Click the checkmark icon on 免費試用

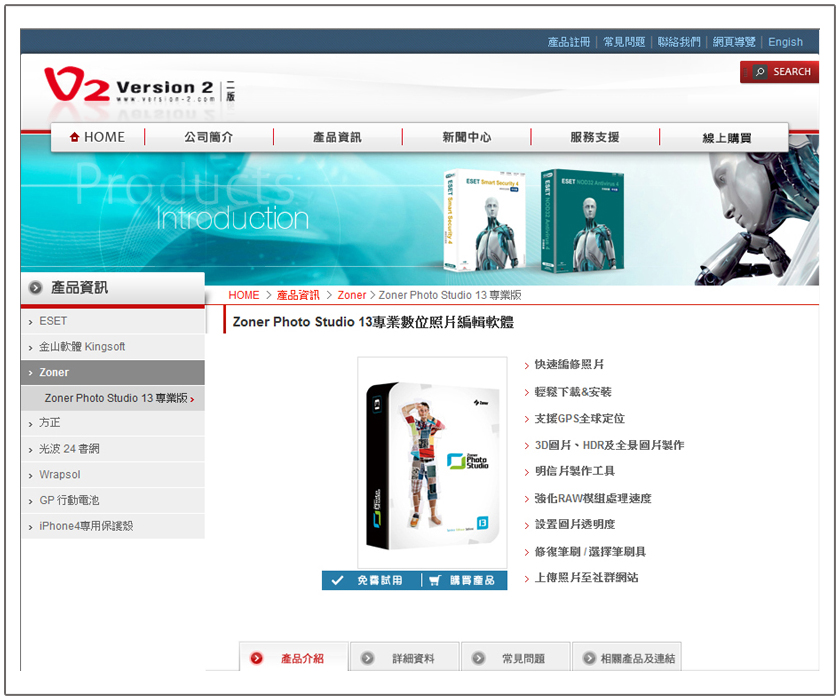point(337,580)
